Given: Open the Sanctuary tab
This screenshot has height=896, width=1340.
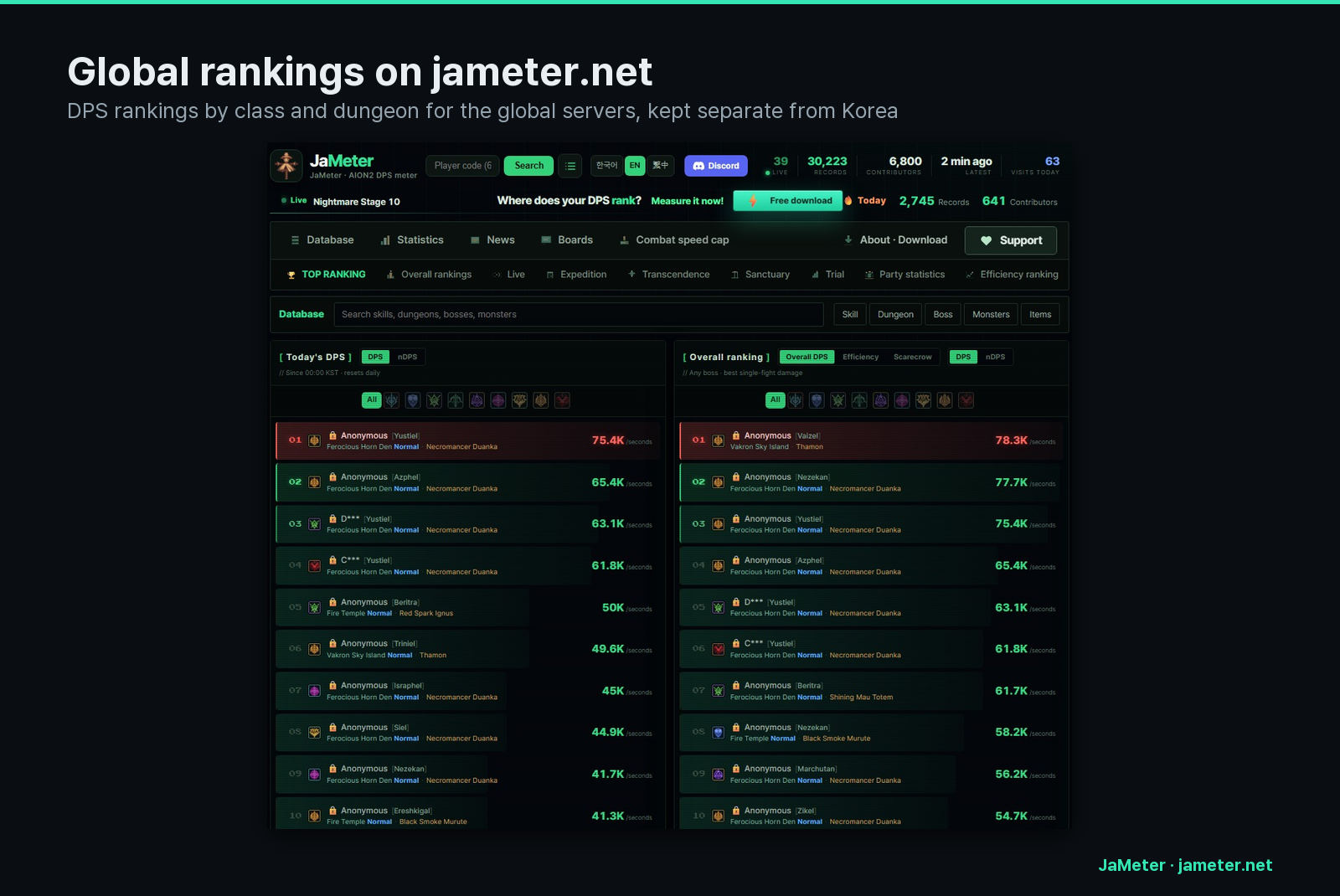Looking at the screenshot, I should 760,275.
